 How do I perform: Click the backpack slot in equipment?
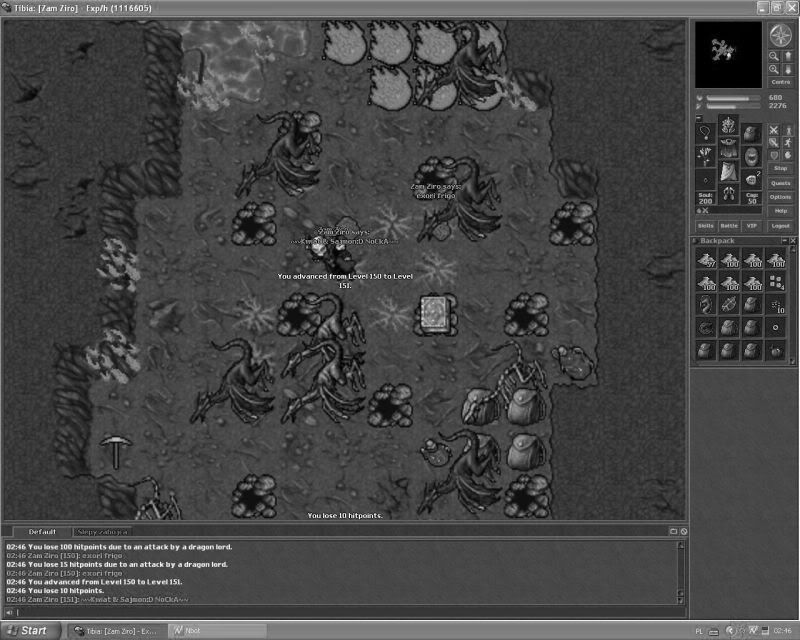tap(752, 133)
